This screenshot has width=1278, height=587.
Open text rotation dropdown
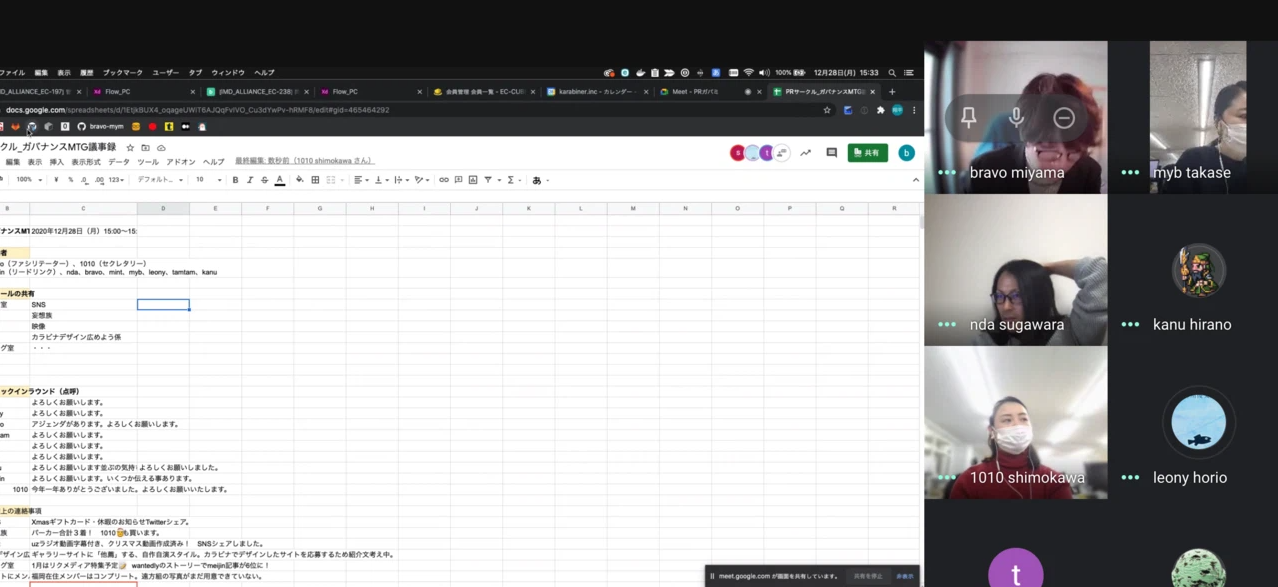[422, 180]
